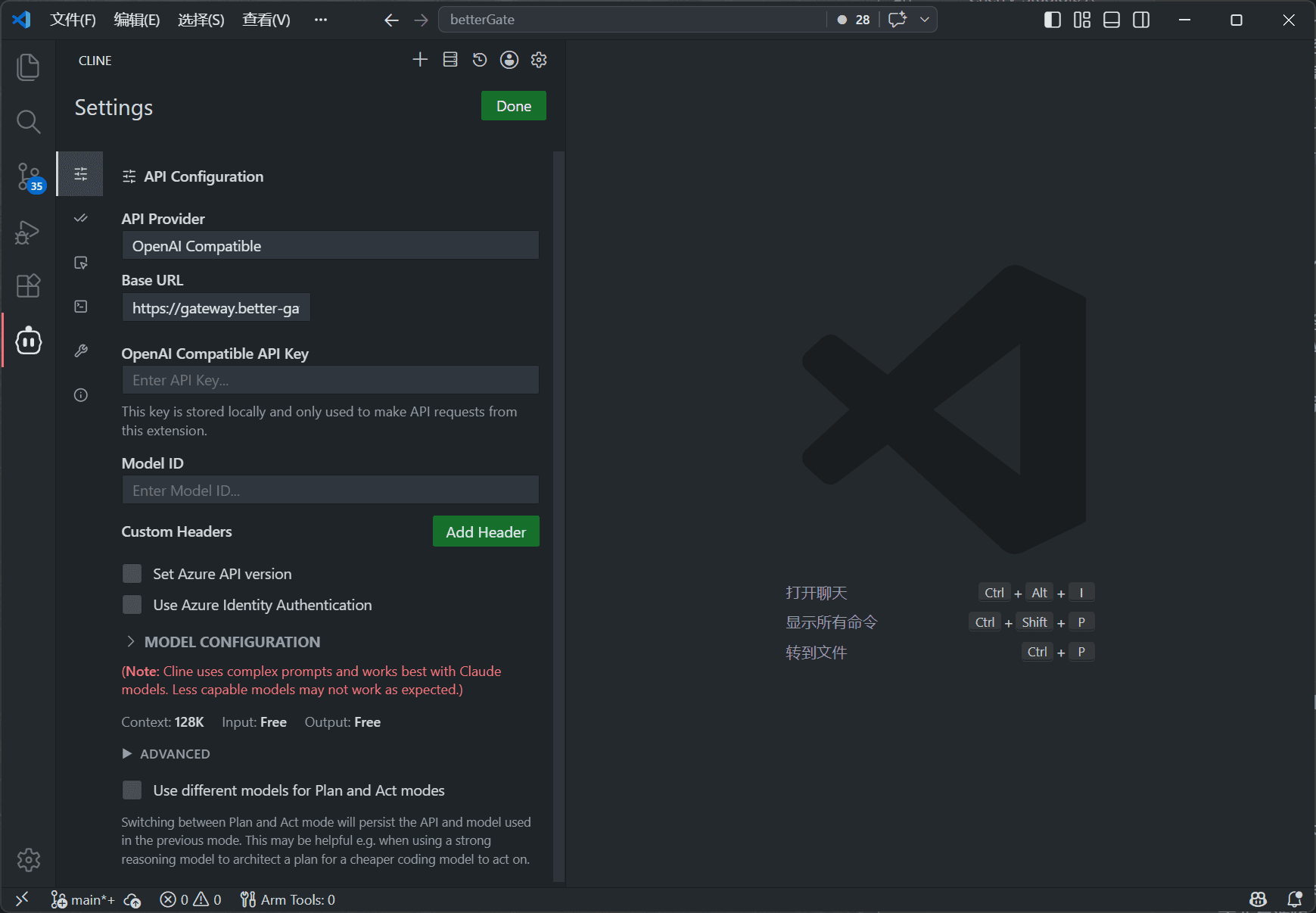The height and width of the screenshot is (913, 1316).
Task: Click the betterGate command center search box
Action: point(632,20)
